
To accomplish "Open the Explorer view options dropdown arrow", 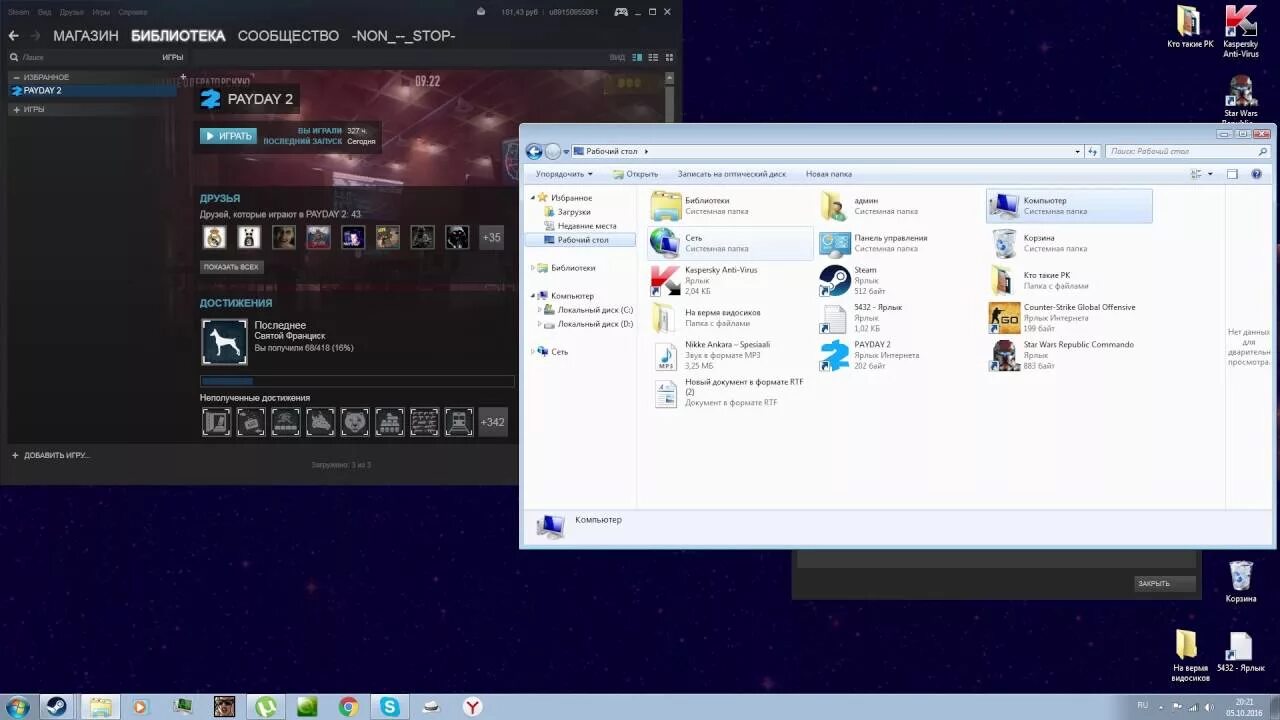I will tap(1210, 174).
